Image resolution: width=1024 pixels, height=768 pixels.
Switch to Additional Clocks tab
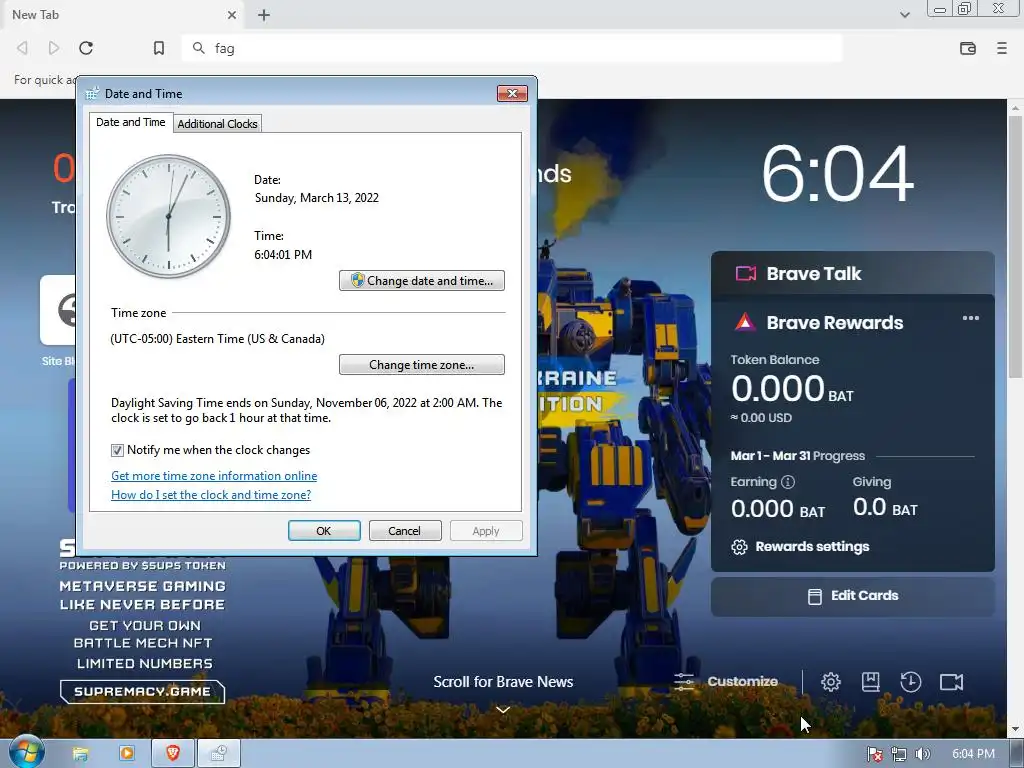[x=217, y=123]
